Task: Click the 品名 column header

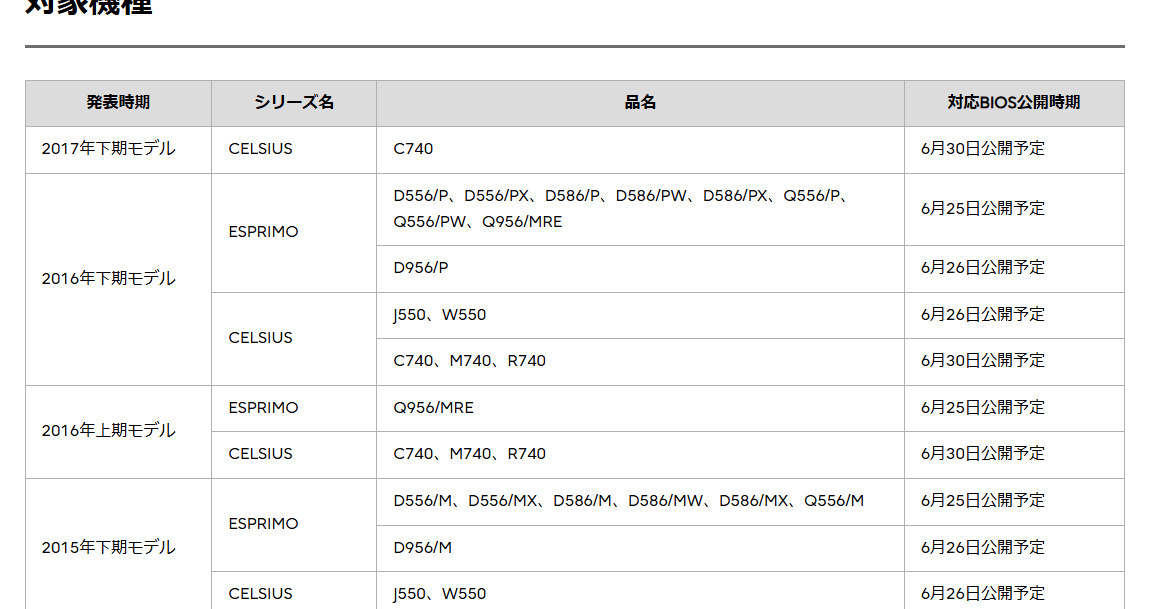Action: pos(640,103)
